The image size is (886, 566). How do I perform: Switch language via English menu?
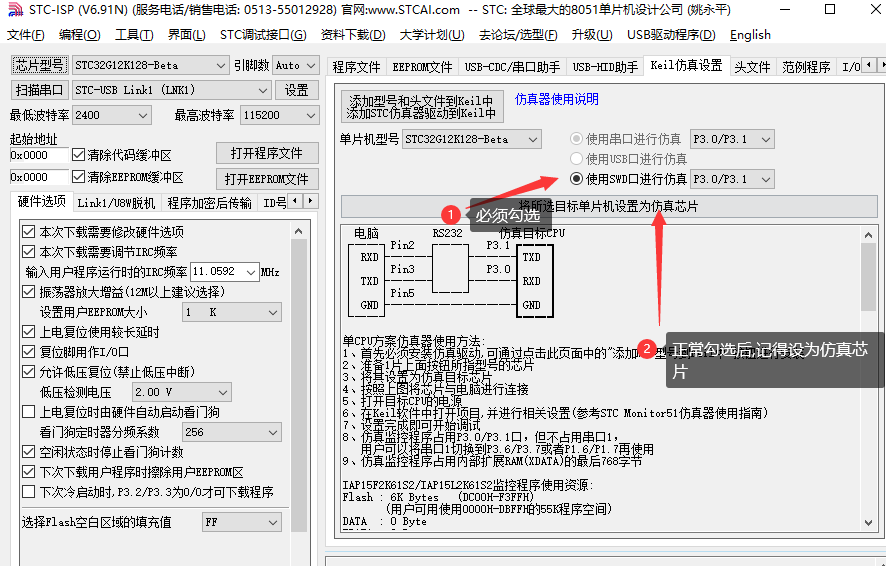point(750,35)
